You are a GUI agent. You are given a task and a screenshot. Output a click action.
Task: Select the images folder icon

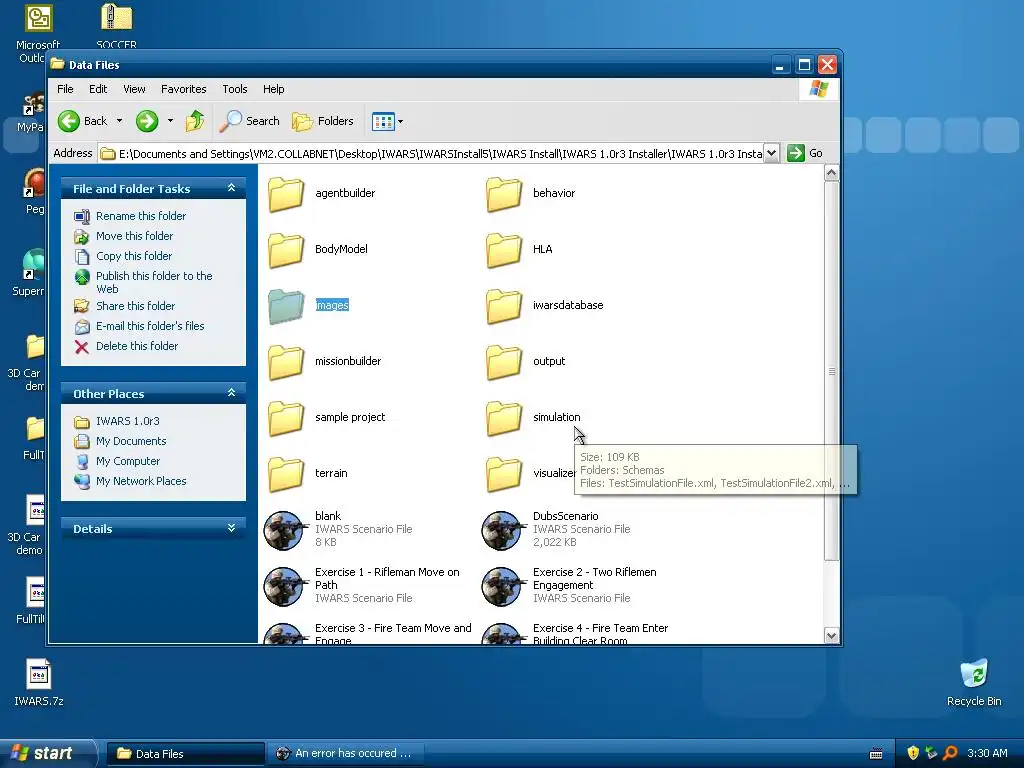[x=286, y=306]
